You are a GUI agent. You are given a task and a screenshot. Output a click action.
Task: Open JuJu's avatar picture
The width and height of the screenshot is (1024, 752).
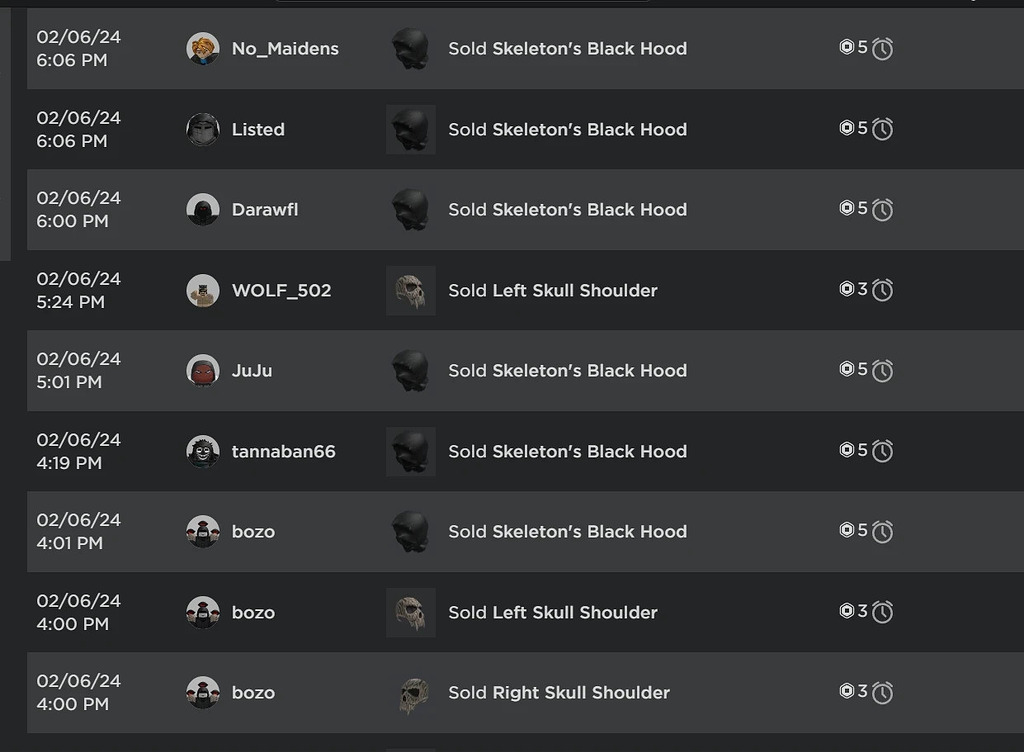203,369
